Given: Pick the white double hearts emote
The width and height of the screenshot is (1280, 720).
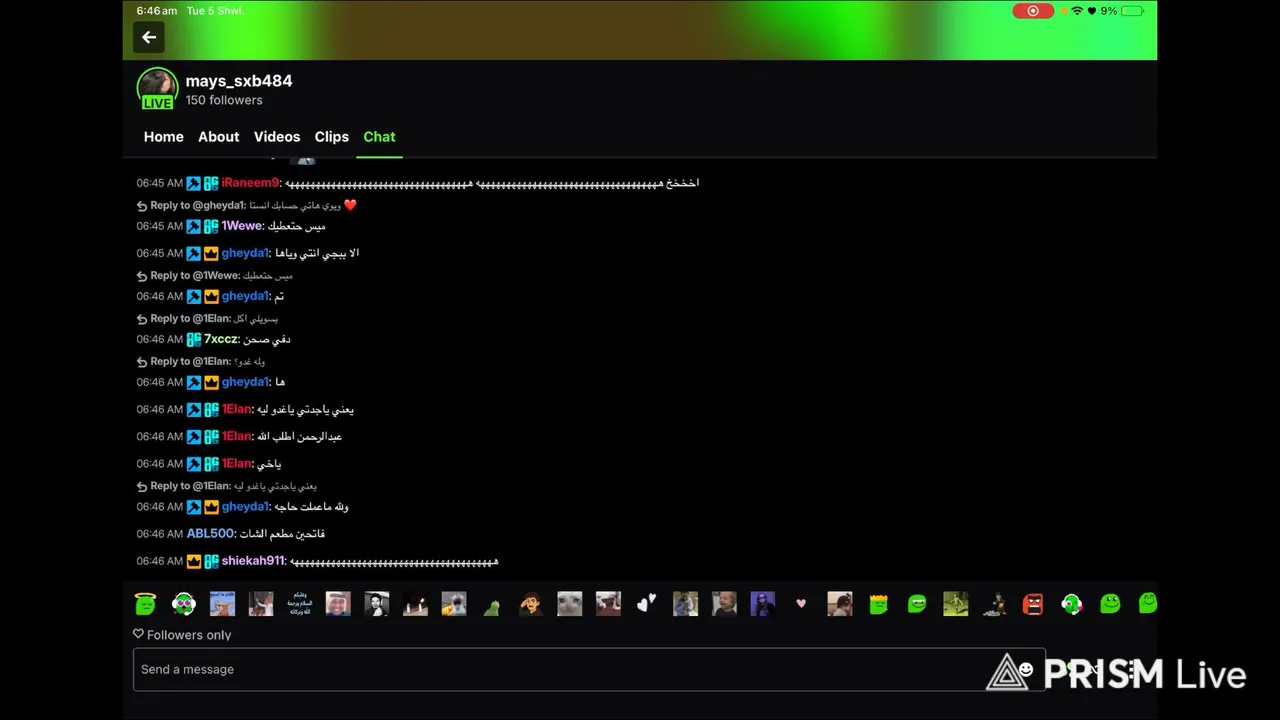Looking at the screenshot, I should coord(646,603).
